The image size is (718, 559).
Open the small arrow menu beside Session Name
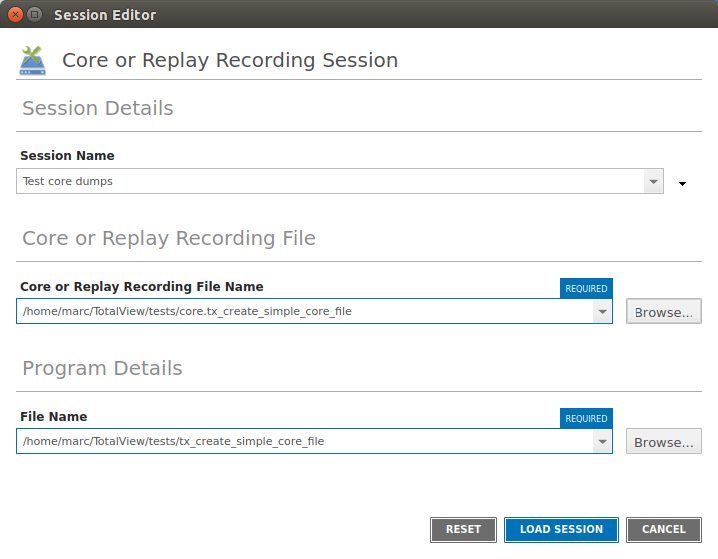683,184
